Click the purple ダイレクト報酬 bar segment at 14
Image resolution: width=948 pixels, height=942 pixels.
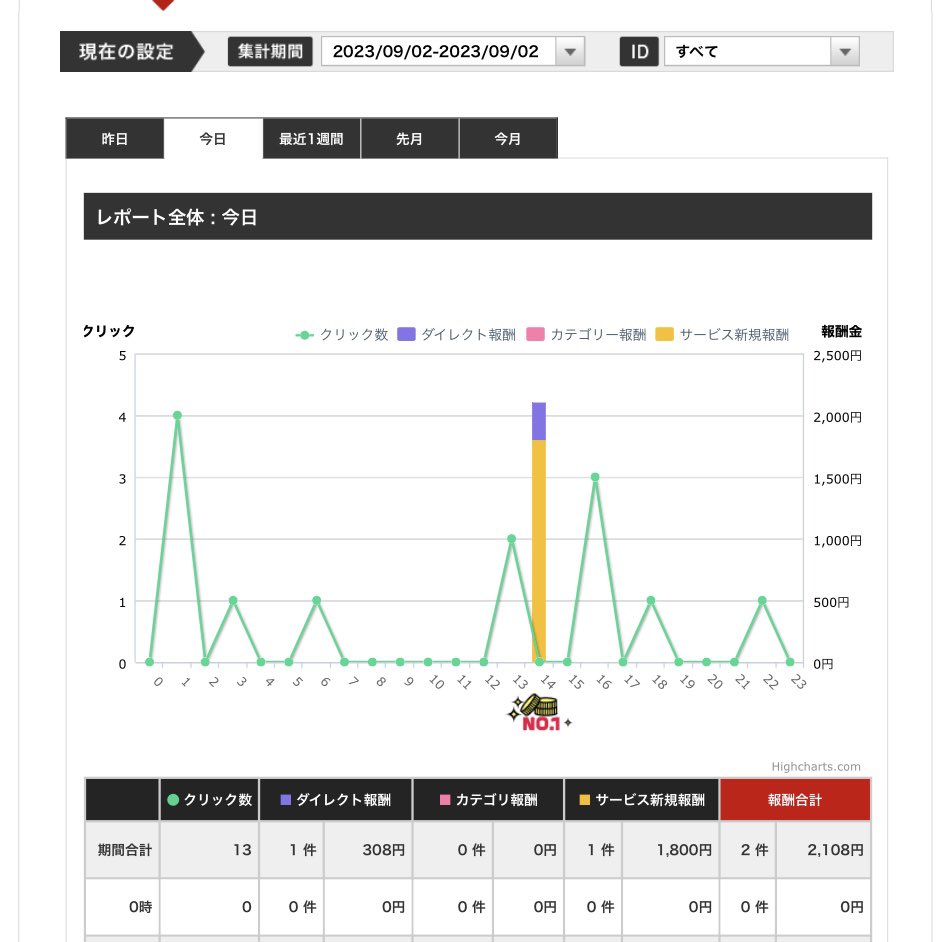[539, 421]
